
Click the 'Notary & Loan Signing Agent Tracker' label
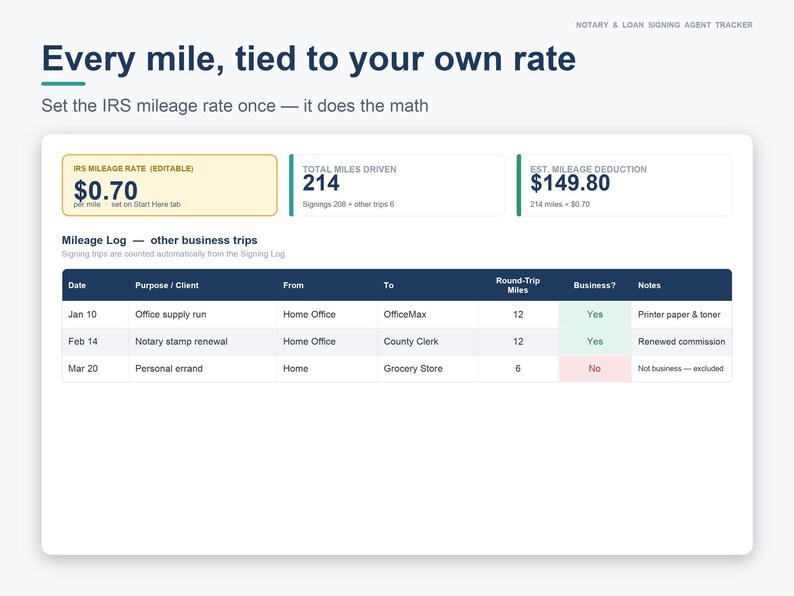[664, 25]
